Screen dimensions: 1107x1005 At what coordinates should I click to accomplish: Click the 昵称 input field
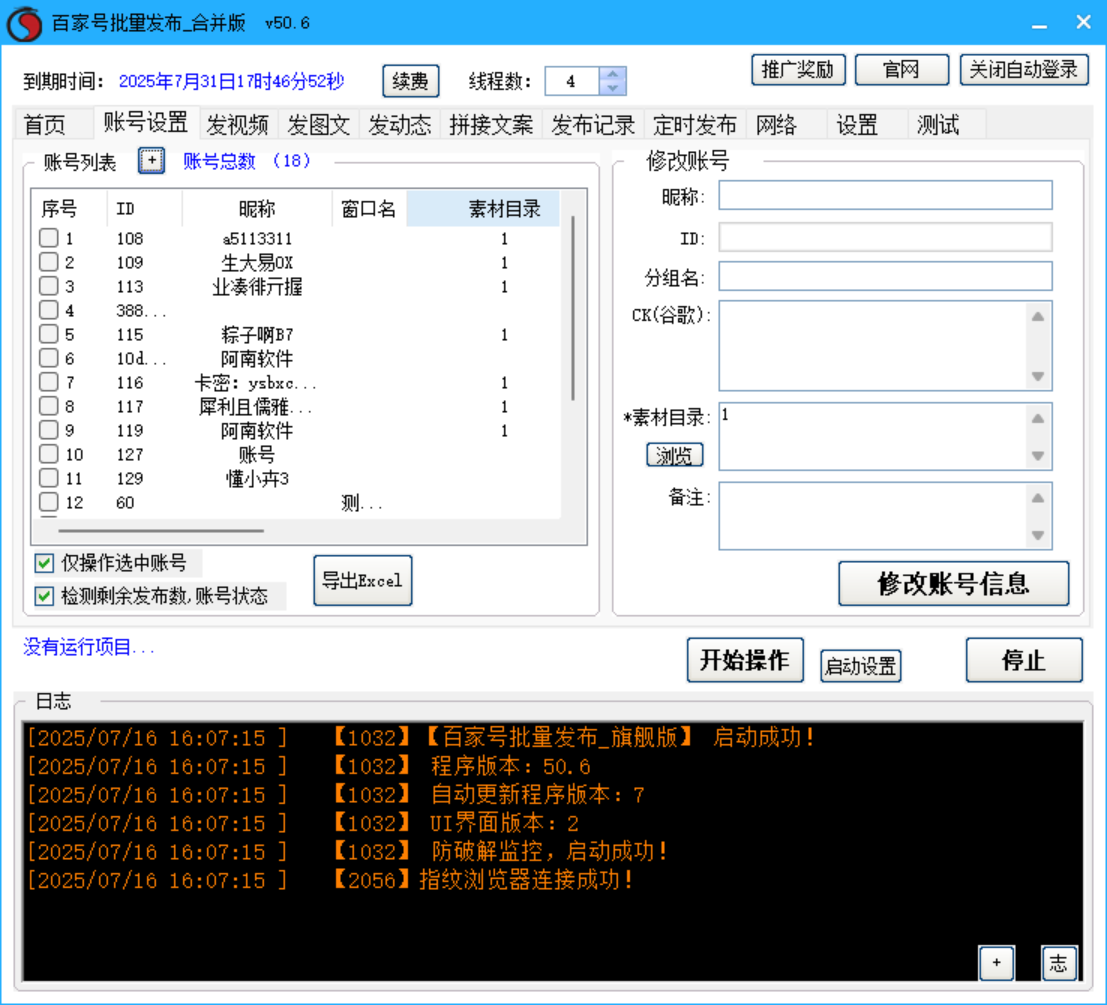click(885, 195)
